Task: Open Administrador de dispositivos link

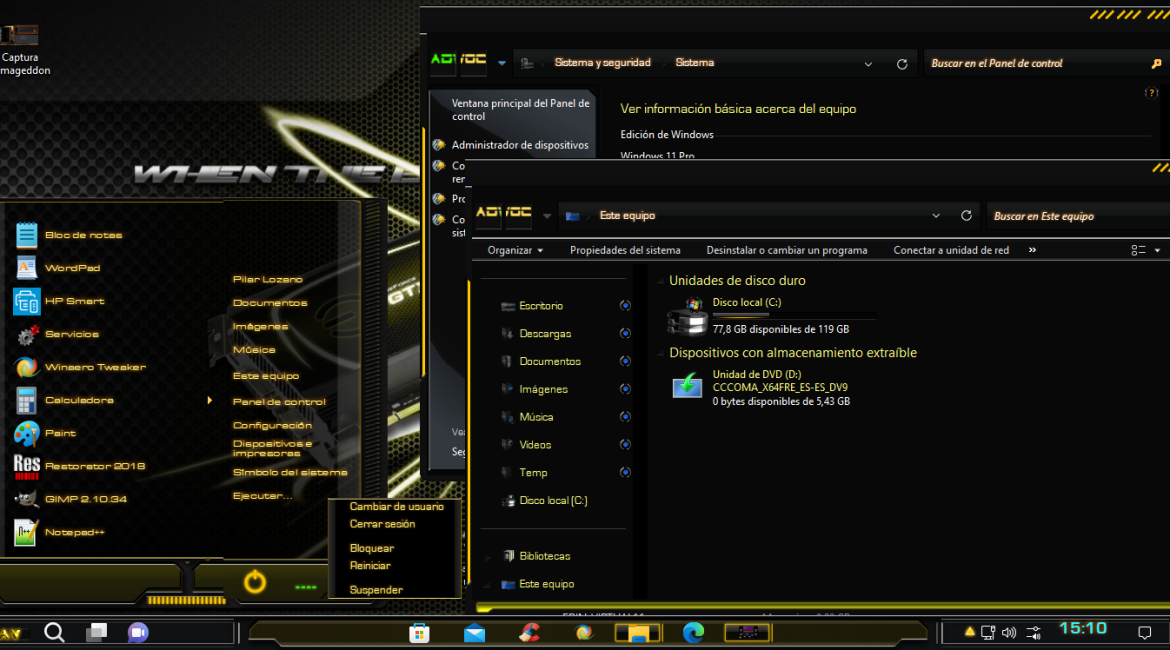Action: click(519, 145)
